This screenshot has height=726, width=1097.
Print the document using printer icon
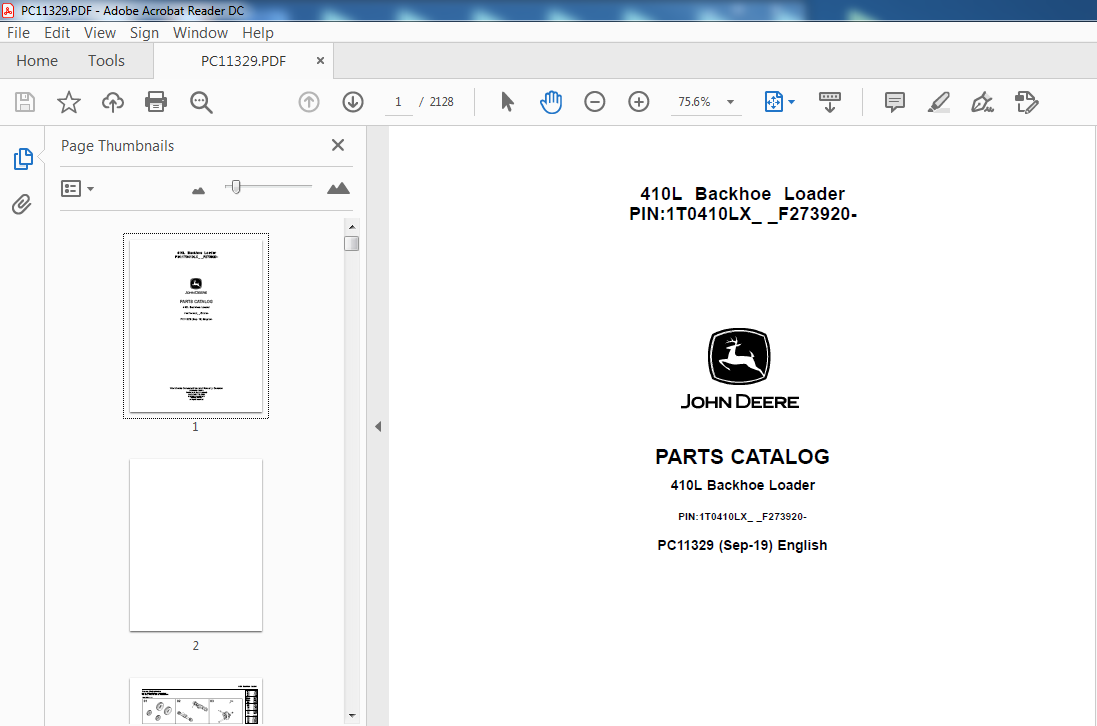coord(156,102)
